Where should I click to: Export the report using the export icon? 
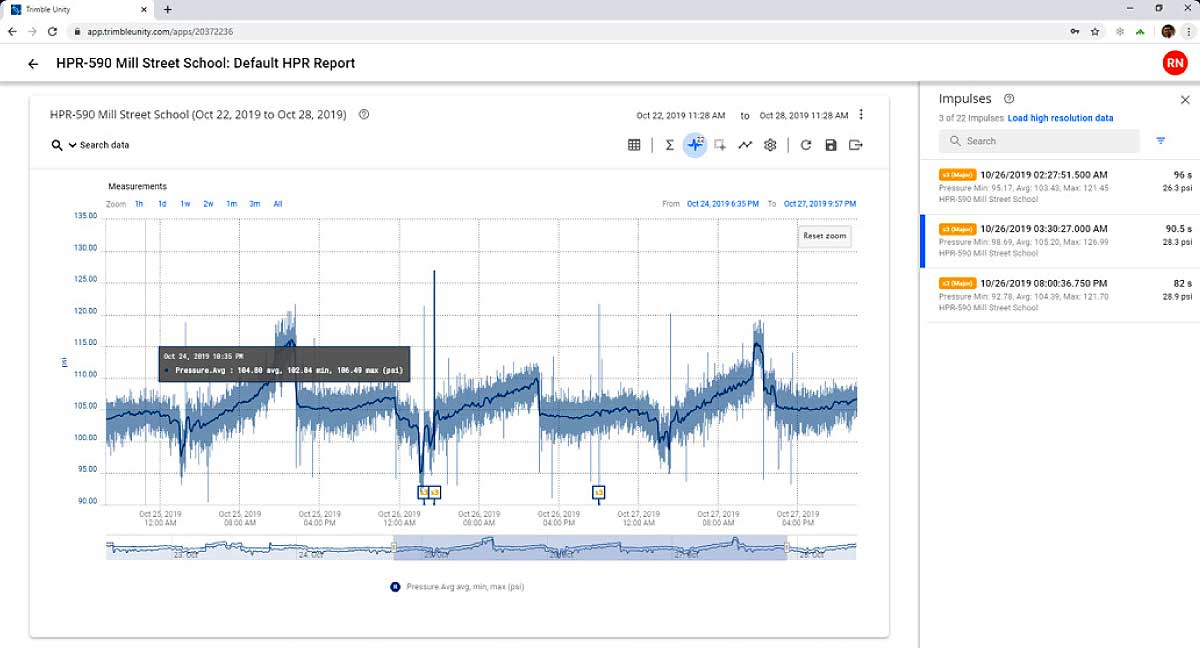(x=856, y=145)
